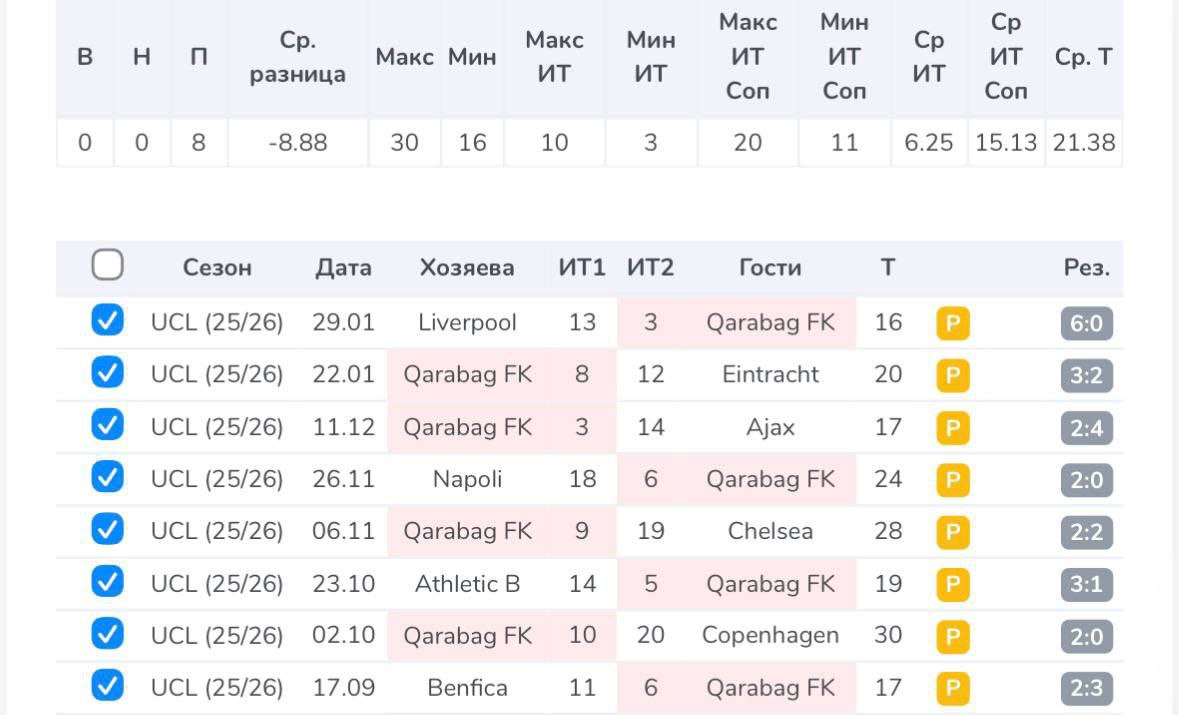Click the 2:4 result badge

click(1086, 428)
